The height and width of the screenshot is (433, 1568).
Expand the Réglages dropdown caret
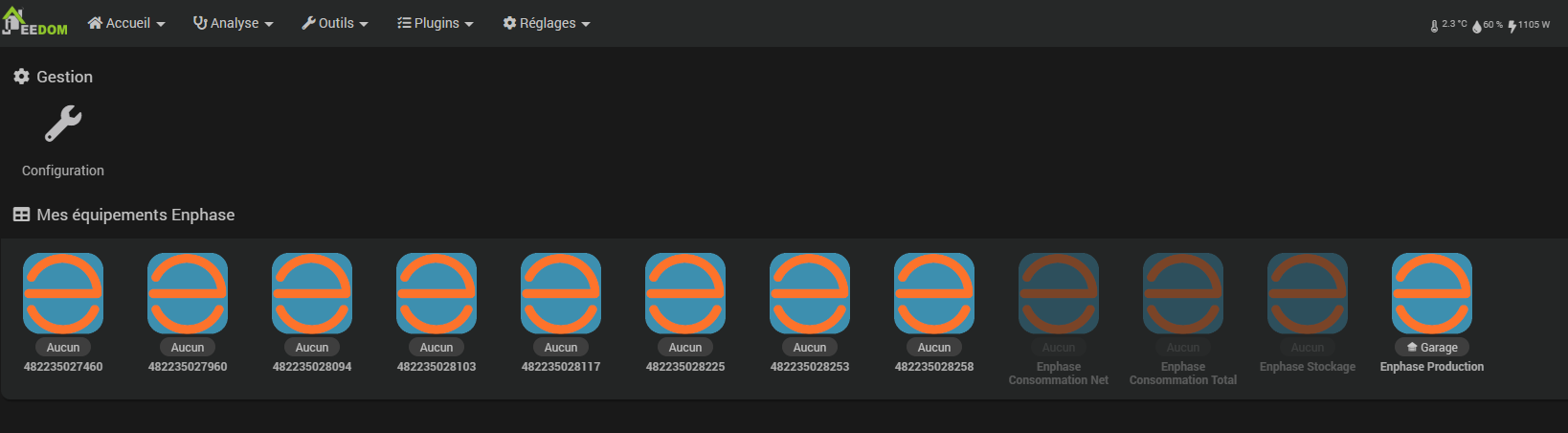click(x=586, y=24)
